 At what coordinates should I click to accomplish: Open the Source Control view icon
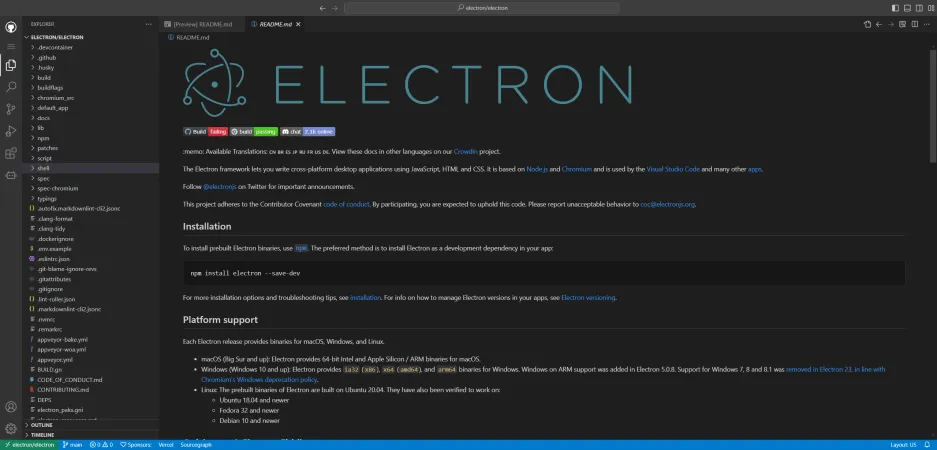coord(11,109)
